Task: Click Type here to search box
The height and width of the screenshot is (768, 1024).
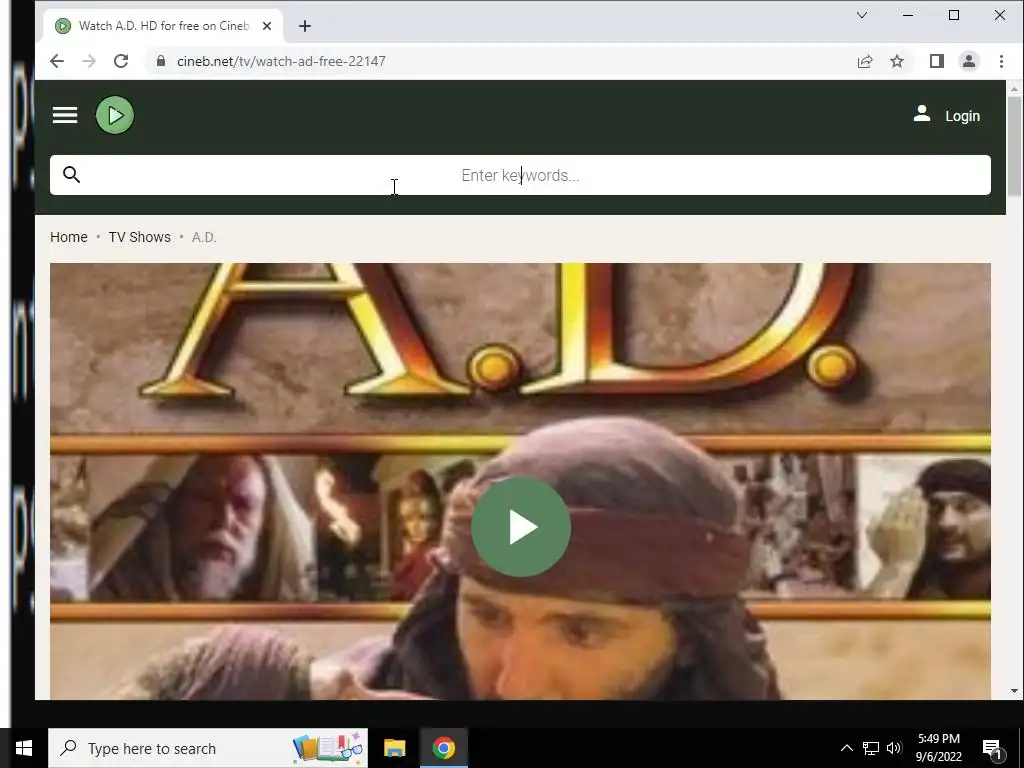Action: pyautogui.click(x=208, y=748)
